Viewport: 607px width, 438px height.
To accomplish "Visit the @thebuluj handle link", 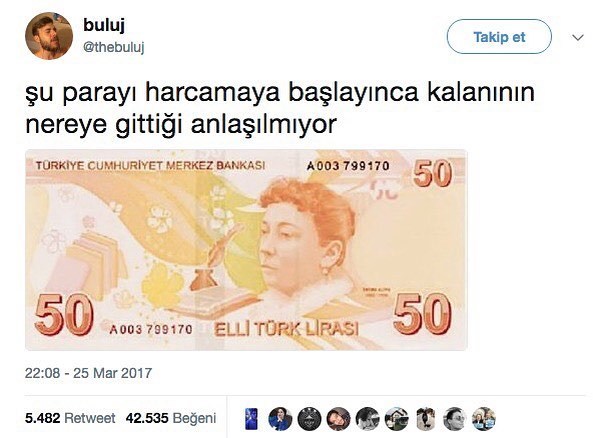I will [x=113, y=47].
